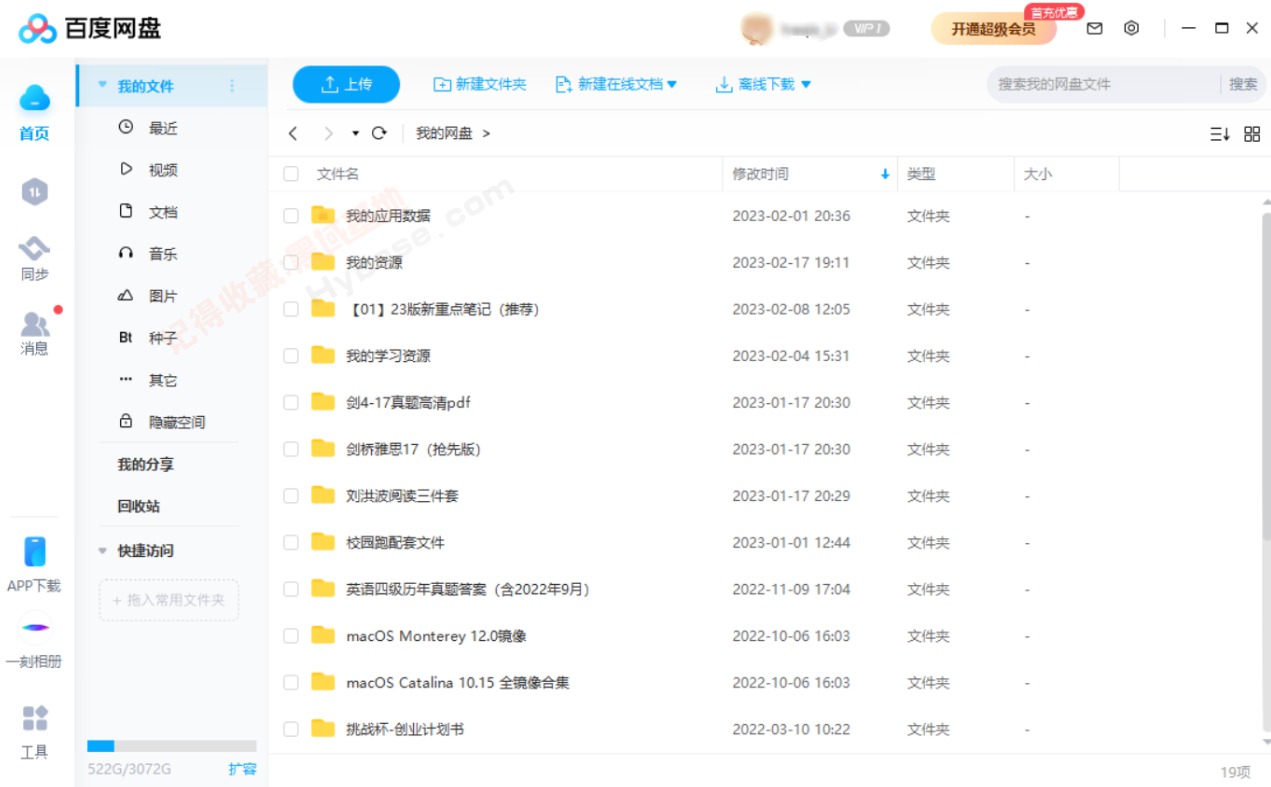Click the 扩容 link
The height and width of the screenshot is (787, 1271).
[242, 769]
